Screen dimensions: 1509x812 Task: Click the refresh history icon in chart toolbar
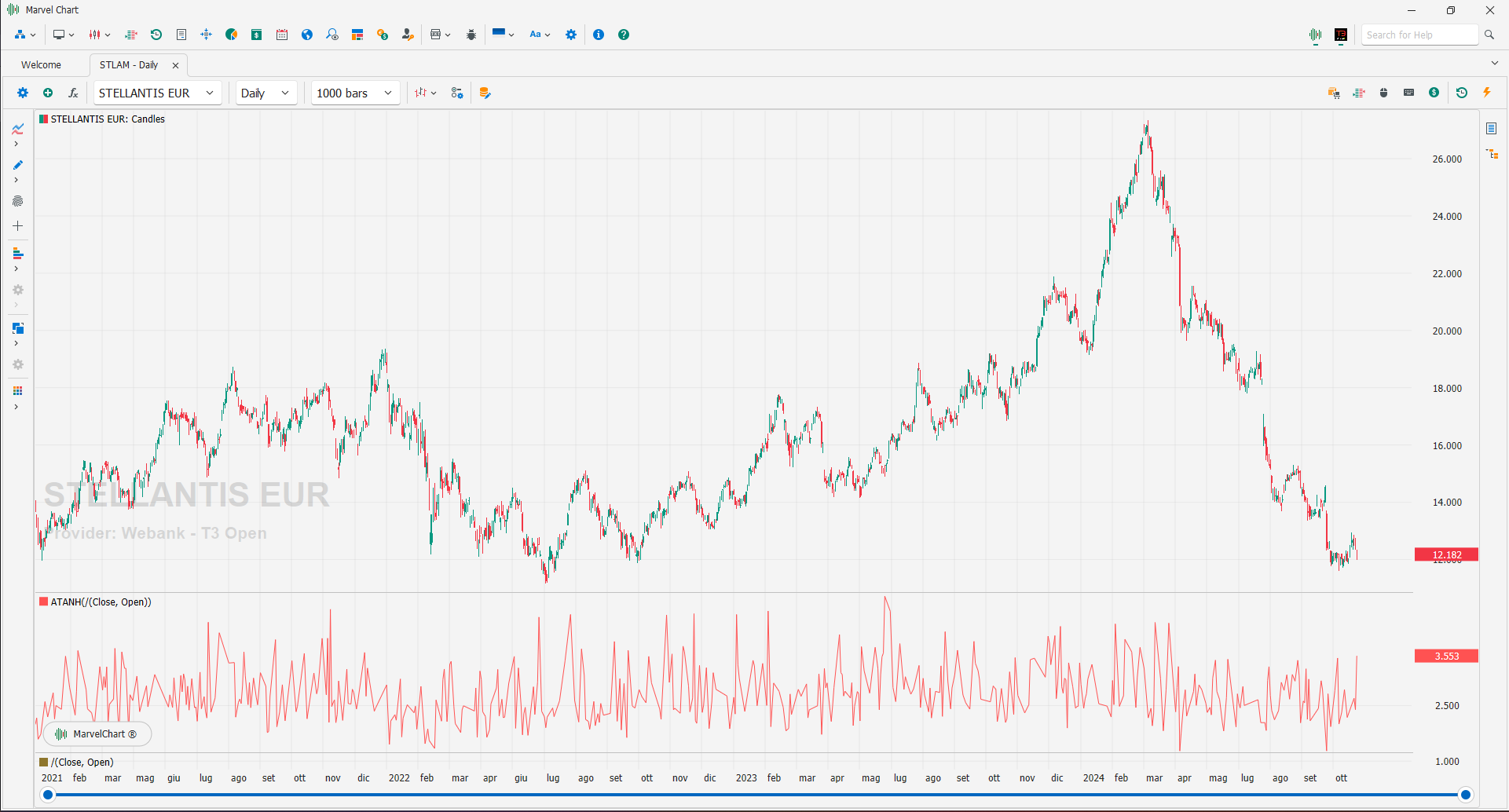(x=1462, y=93)
